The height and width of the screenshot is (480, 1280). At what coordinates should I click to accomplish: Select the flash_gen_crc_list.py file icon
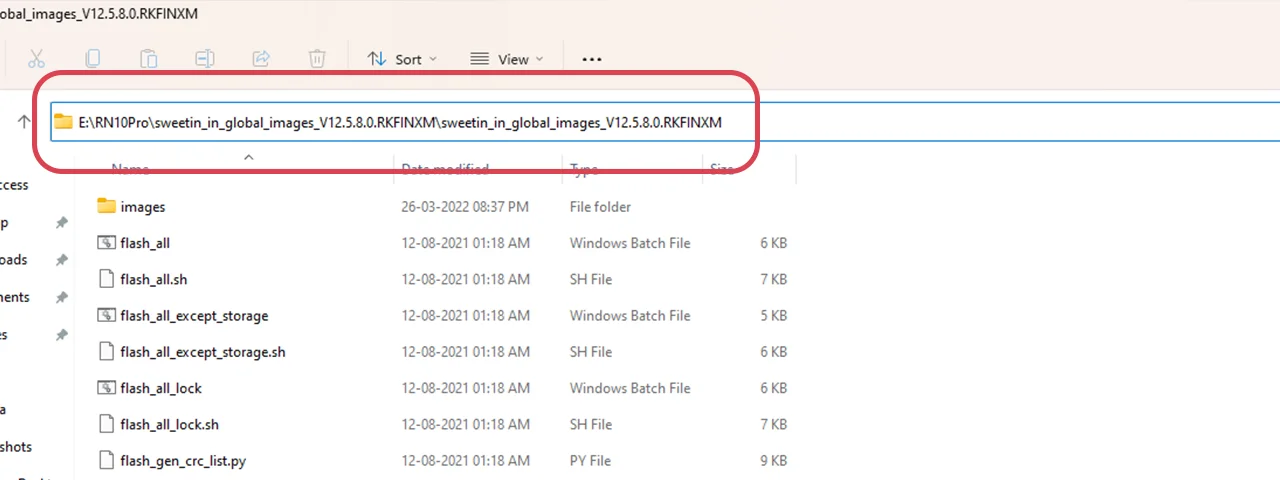[107, 461]
